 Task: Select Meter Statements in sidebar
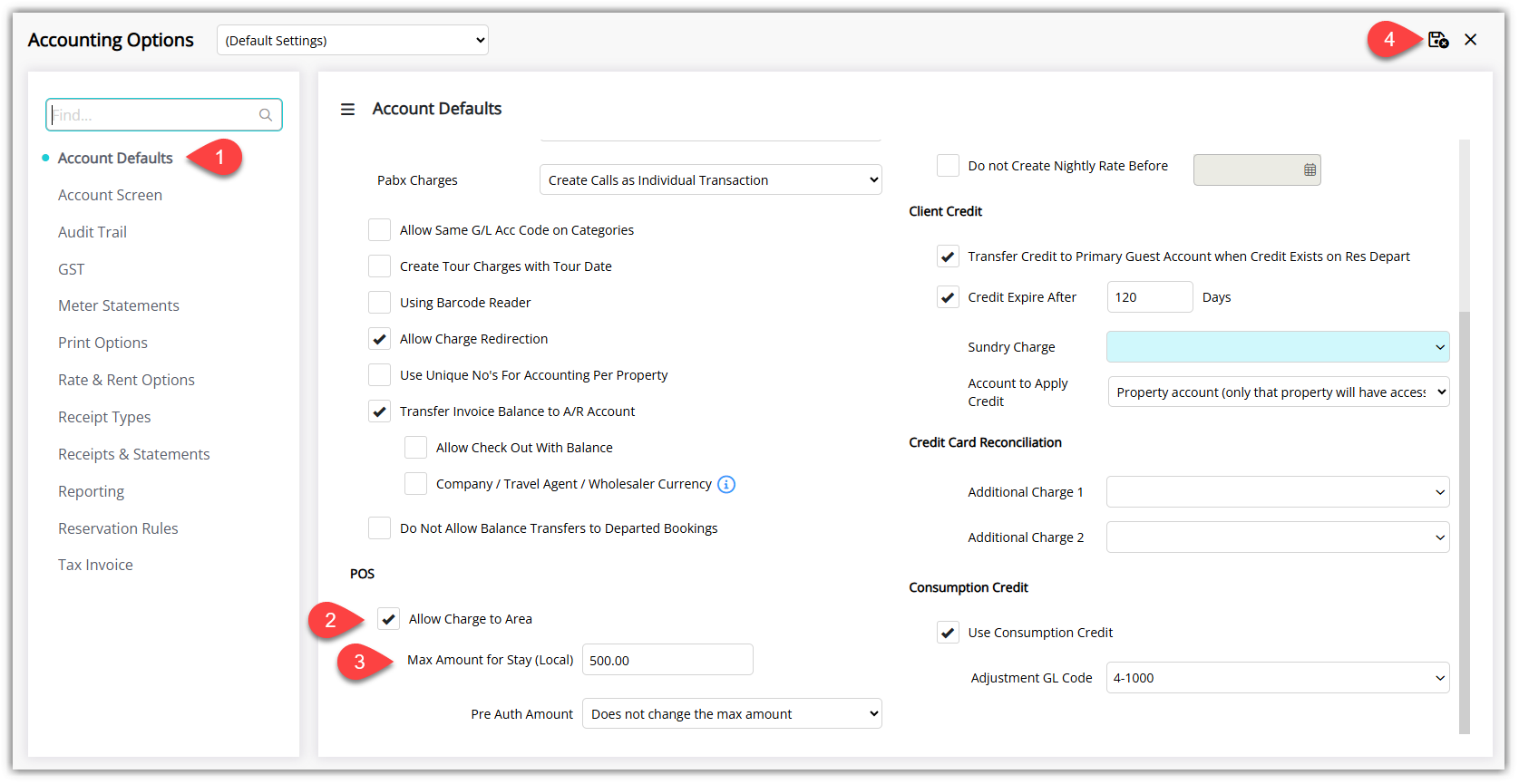(119, 305)
